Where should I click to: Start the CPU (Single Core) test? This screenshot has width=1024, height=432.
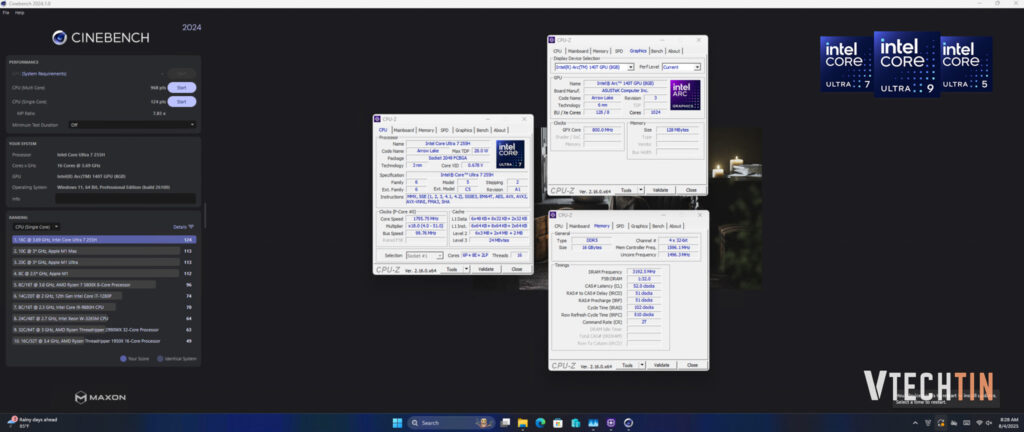[x=182, y=102]
